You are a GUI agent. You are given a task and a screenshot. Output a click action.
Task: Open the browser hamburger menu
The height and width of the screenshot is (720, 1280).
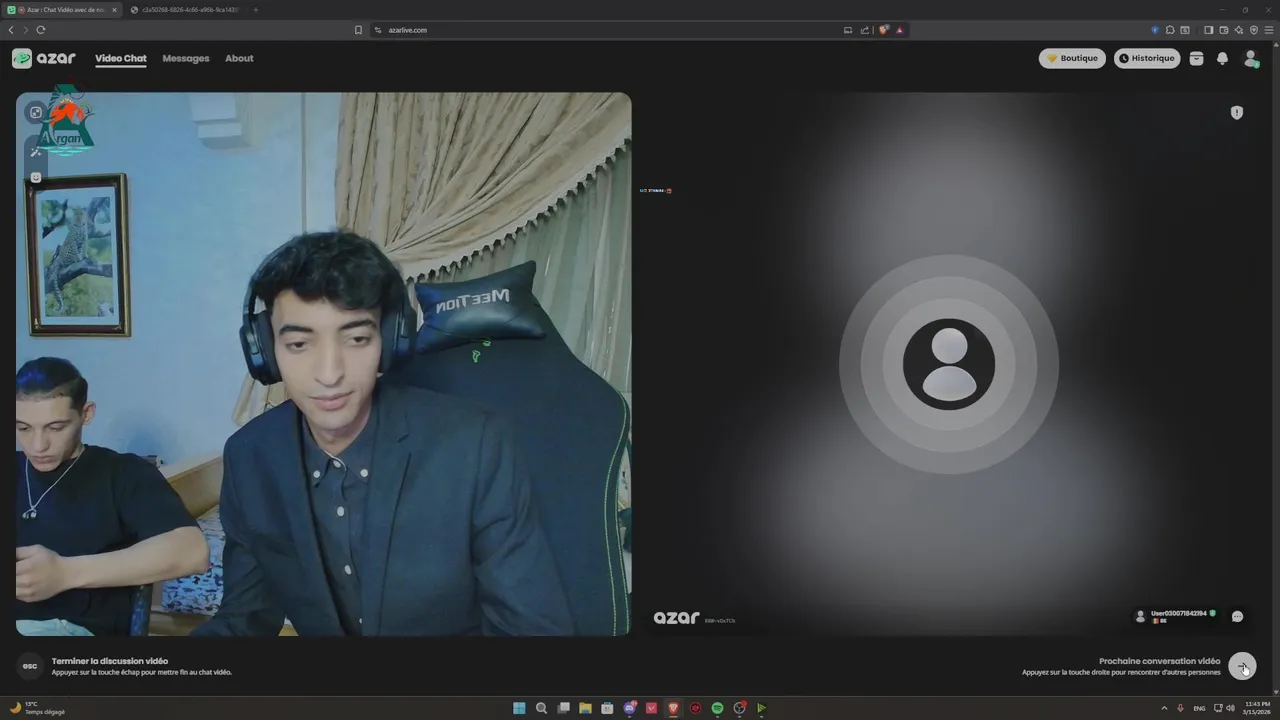coord(1268,30)
